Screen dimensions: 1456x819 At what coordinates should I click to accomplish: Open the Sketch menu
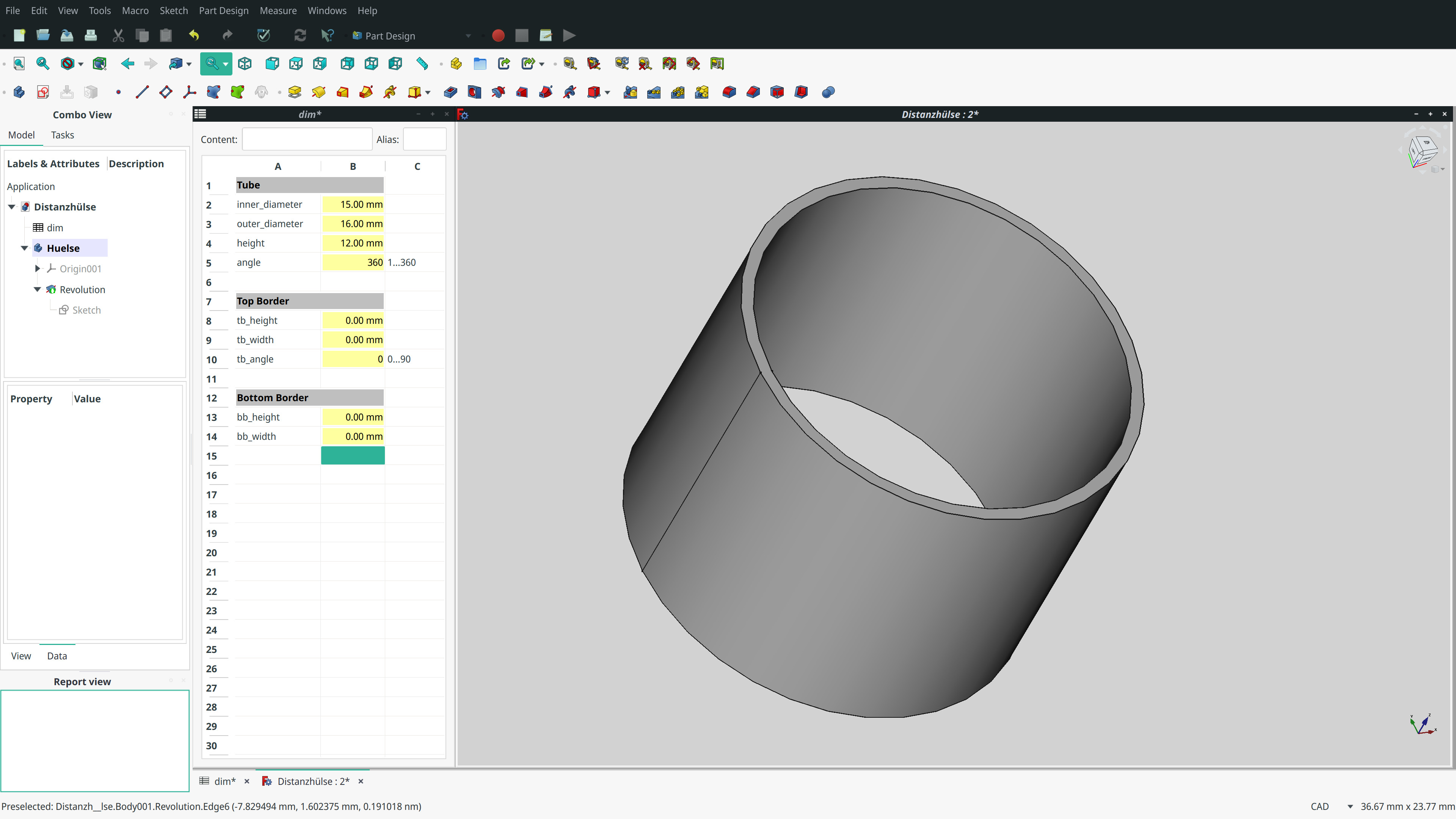pyautogui.click(x=174, y=10)
